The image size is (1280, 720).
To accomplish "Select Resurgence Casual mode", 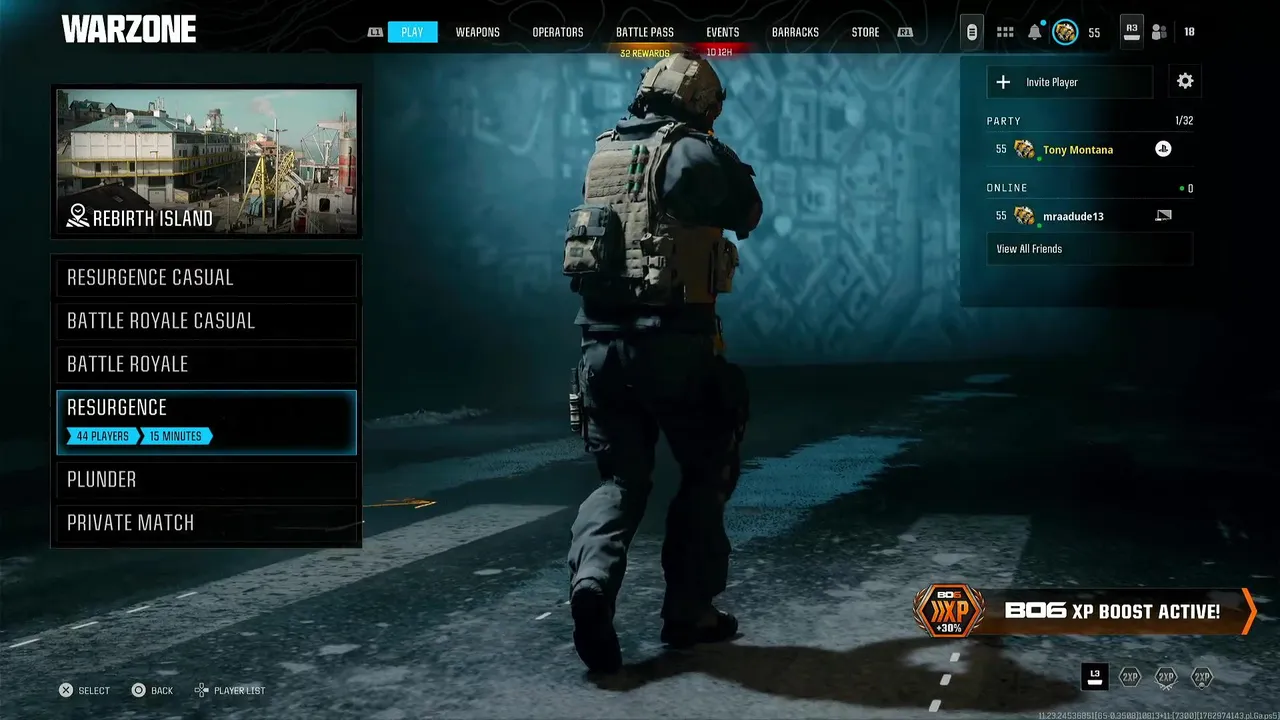I will pos(207,278).
